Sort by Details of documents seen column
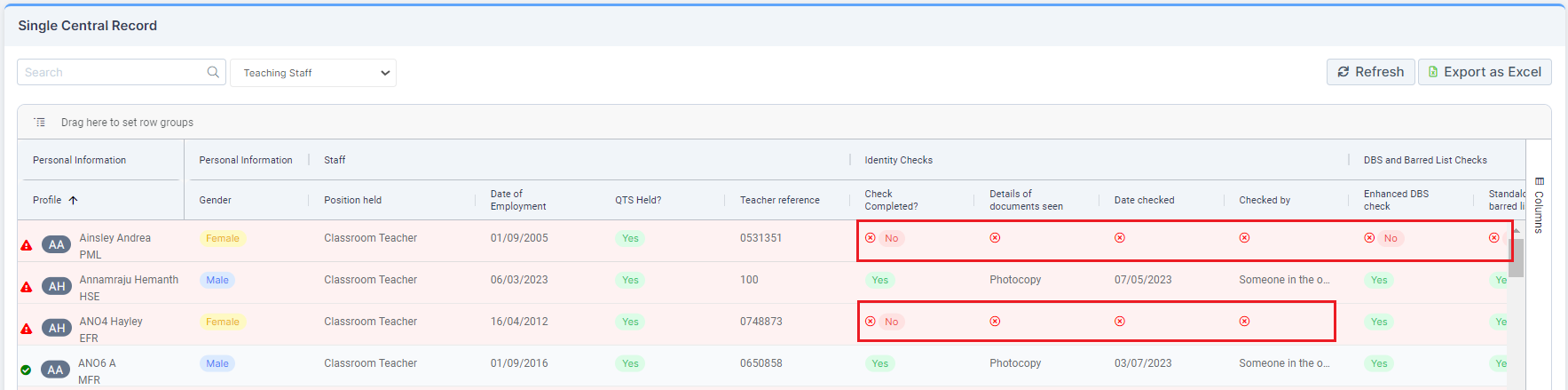The width and height of the screenshot is (1568, 390). (x=1026, y=200)
